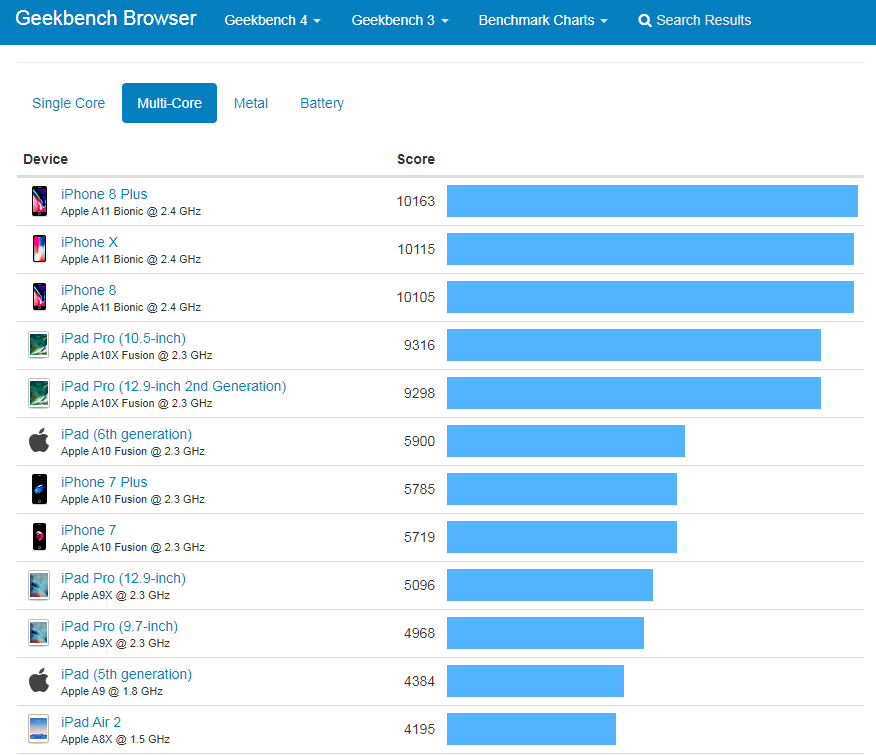Open the iPhone 8 device link
Image resolution: width=876 pixels, height=755 pixels.
(x=88, y=290)
